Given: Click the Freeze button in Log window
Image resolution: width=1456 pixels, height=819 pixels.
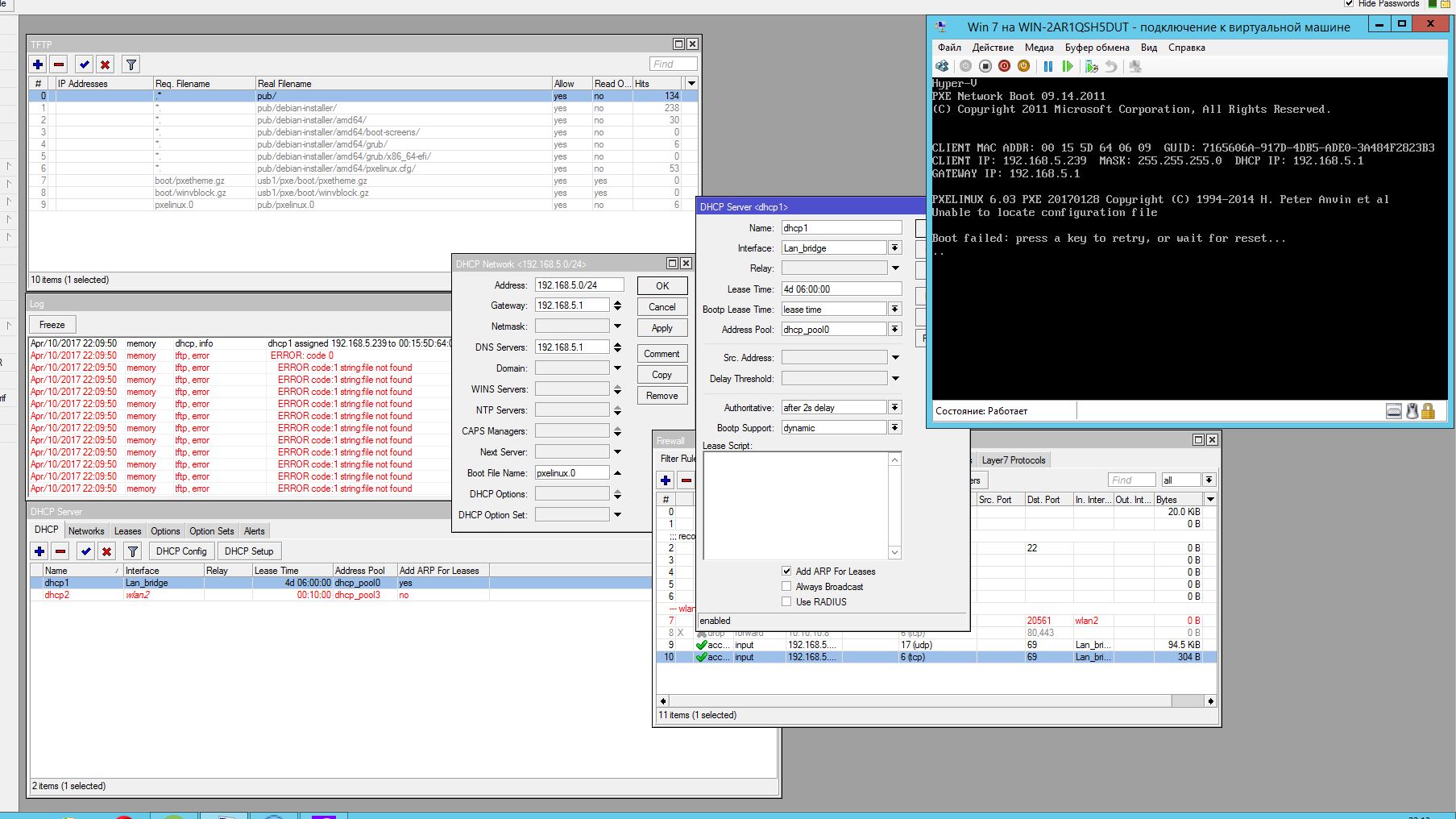Looking at the screenshot, I should (52, 324).
